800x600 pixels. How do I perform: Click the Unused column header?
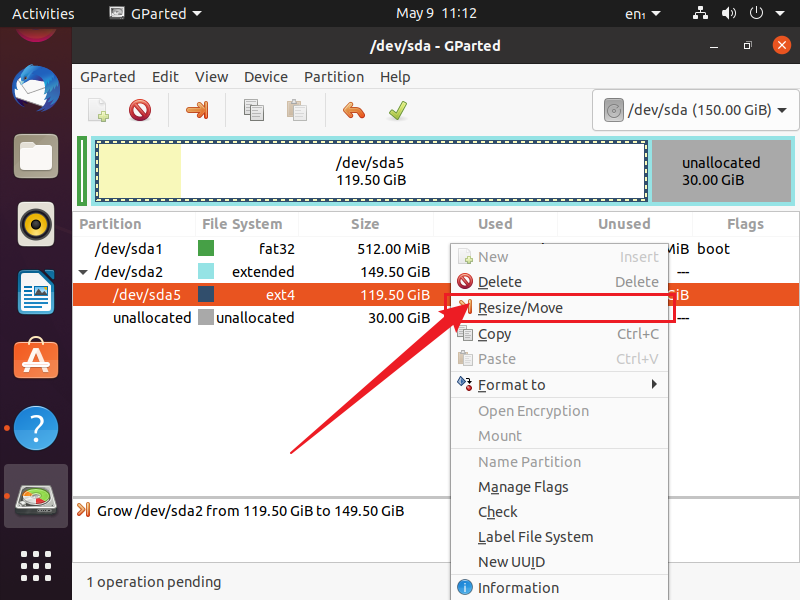624,224
